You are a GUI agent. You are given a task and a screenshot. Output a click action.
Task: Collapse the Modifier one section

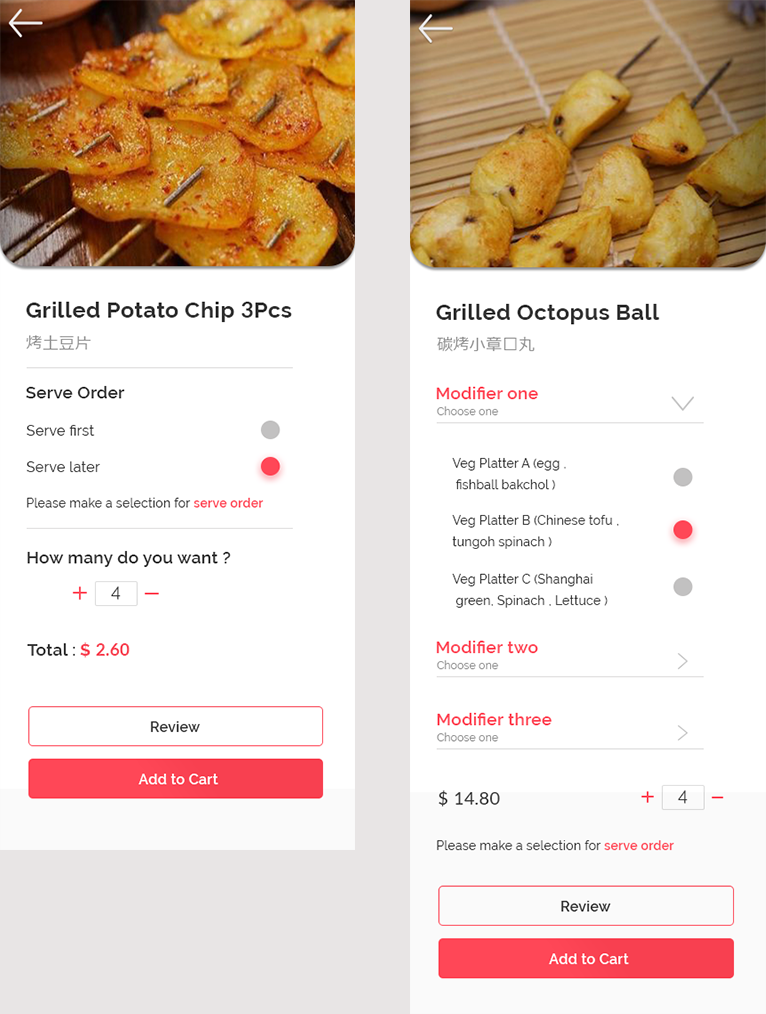pos(682,403)
